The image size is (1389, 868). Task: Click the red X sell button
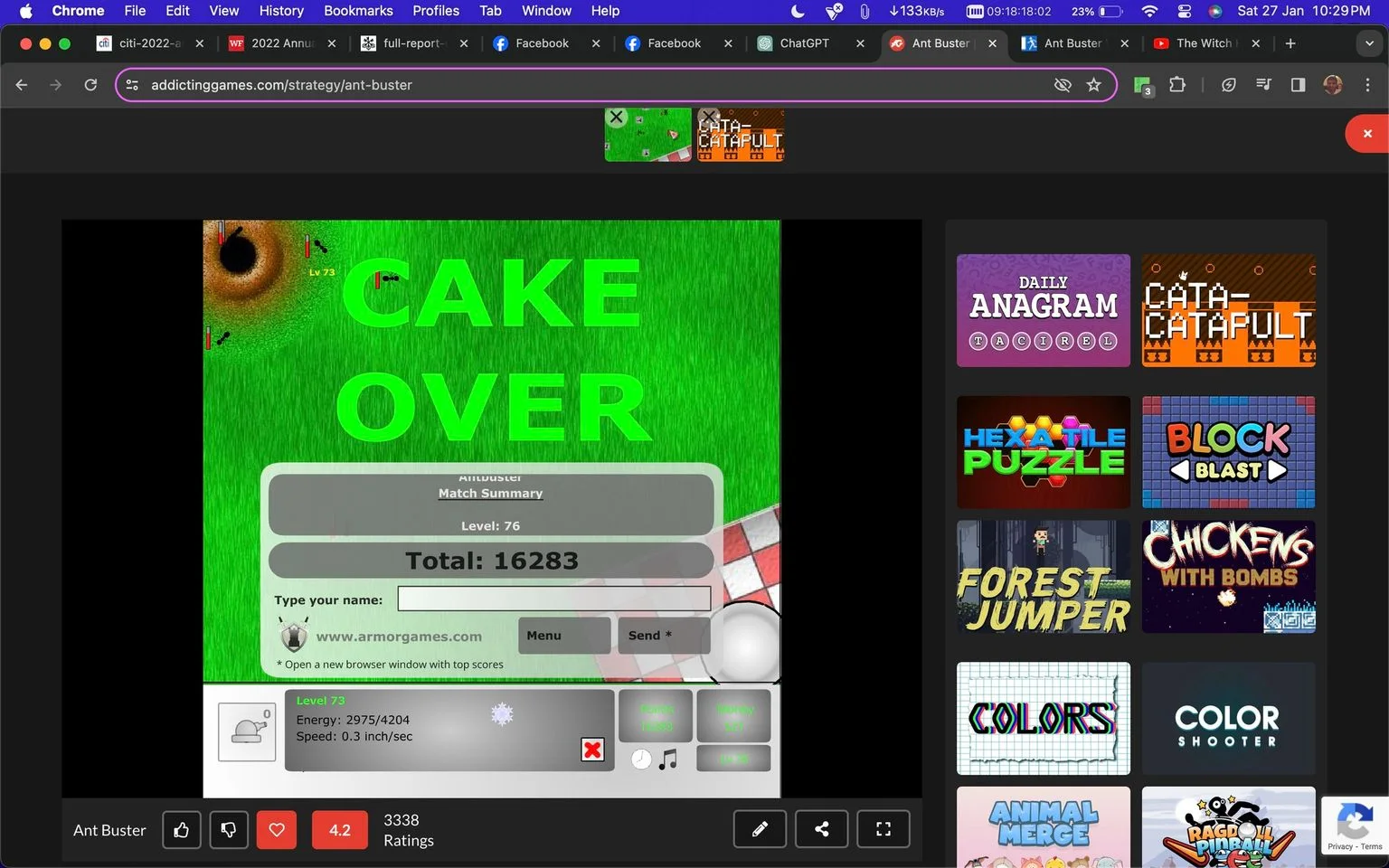pos(592,750)
